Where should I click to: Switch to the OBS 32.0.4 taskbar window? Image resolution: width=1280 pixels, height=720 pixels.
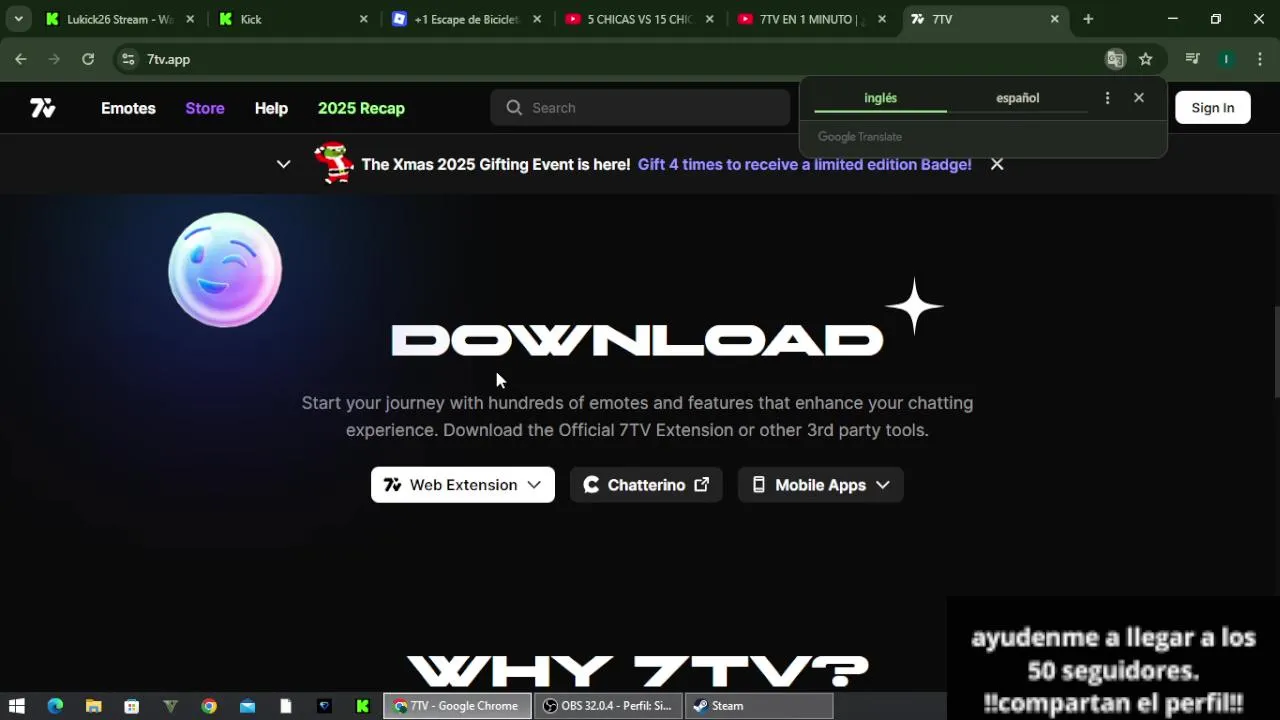(609, 706)
